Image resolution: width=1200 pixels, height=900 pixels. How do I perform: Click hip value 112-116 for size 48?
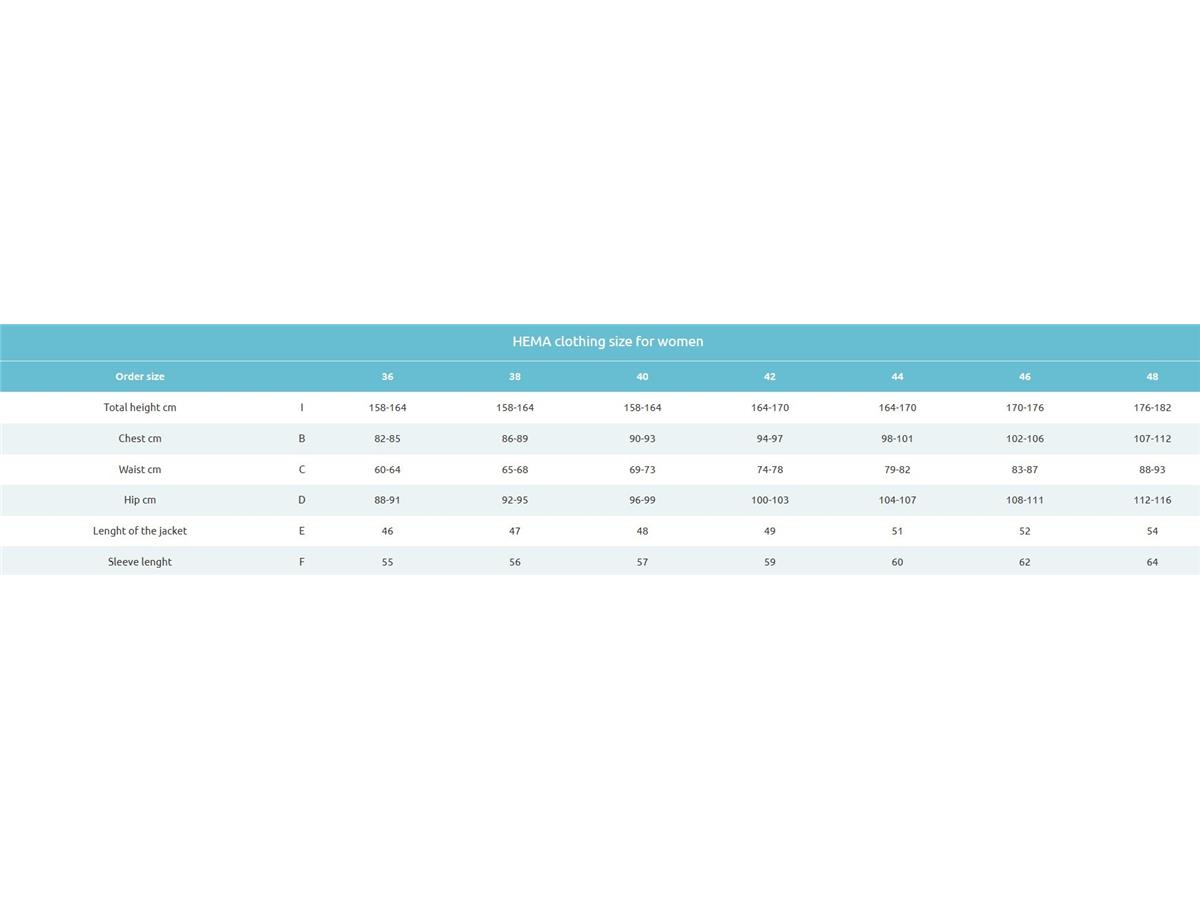1152,500
